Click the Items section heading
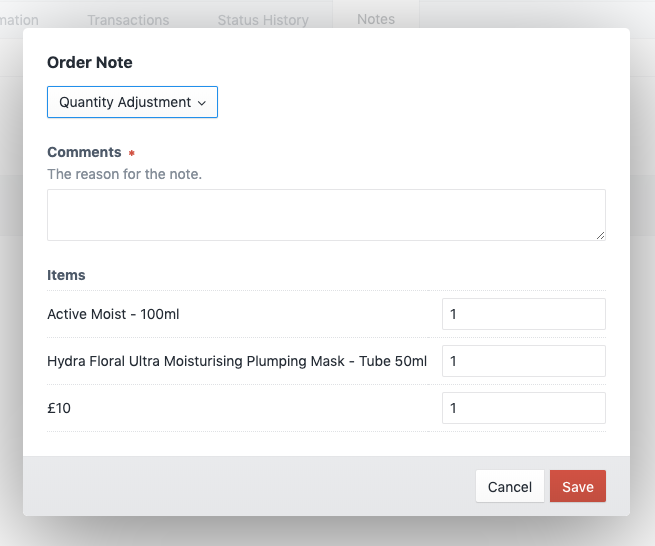The width and height of the screenshot is (655, 546). coord(66,275)
